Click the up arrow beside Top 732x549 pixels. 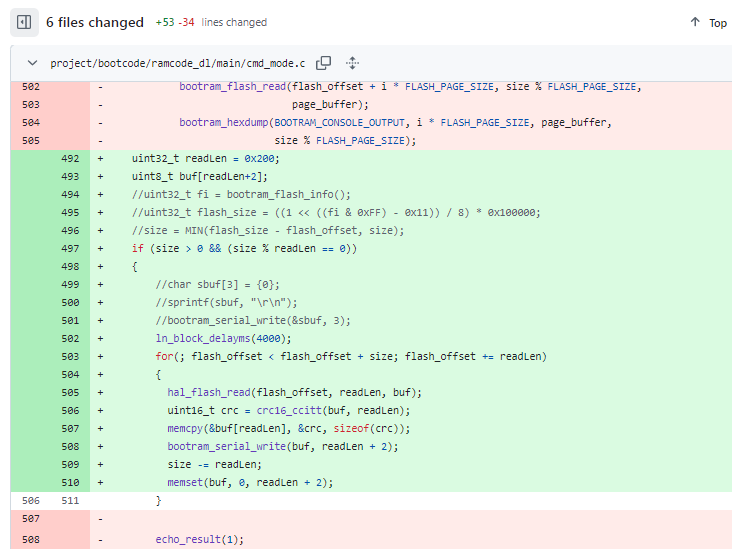(x=695, y=22)
